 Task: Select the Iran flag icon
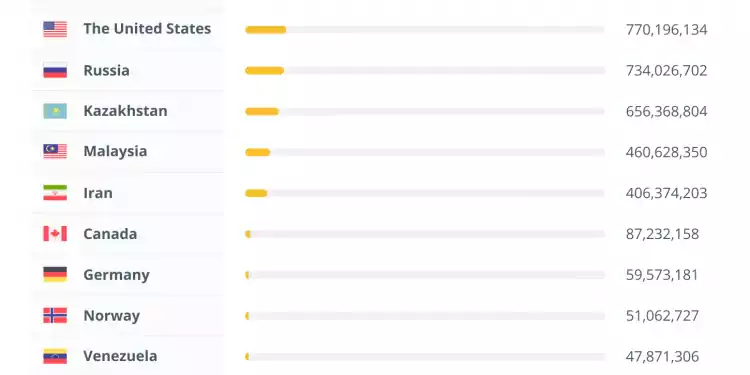[55, 193]
